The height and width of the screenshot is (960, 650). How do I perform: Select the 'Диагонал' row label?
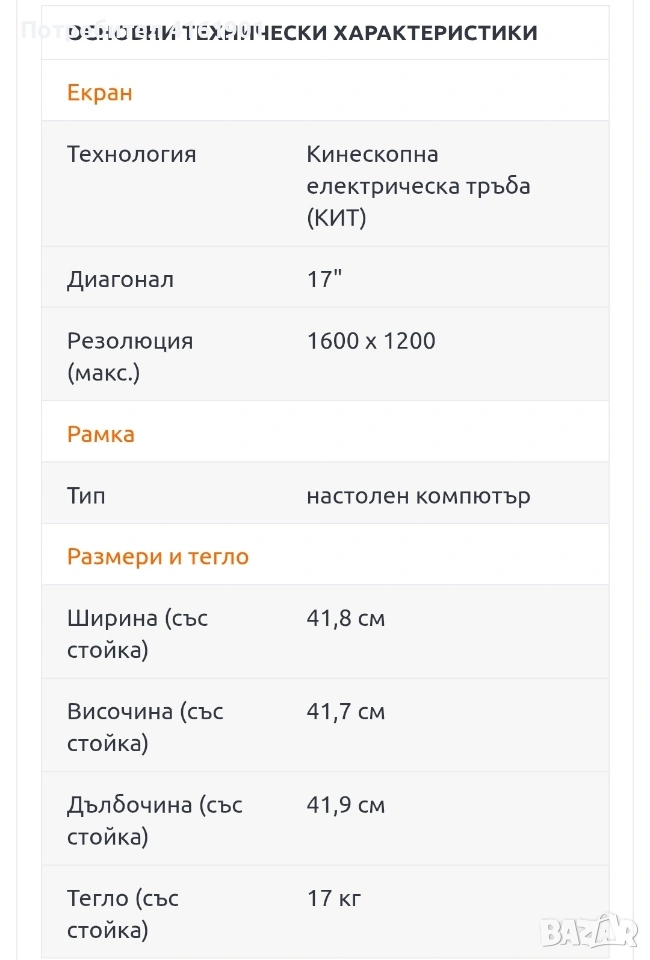(x=121, y=280)
